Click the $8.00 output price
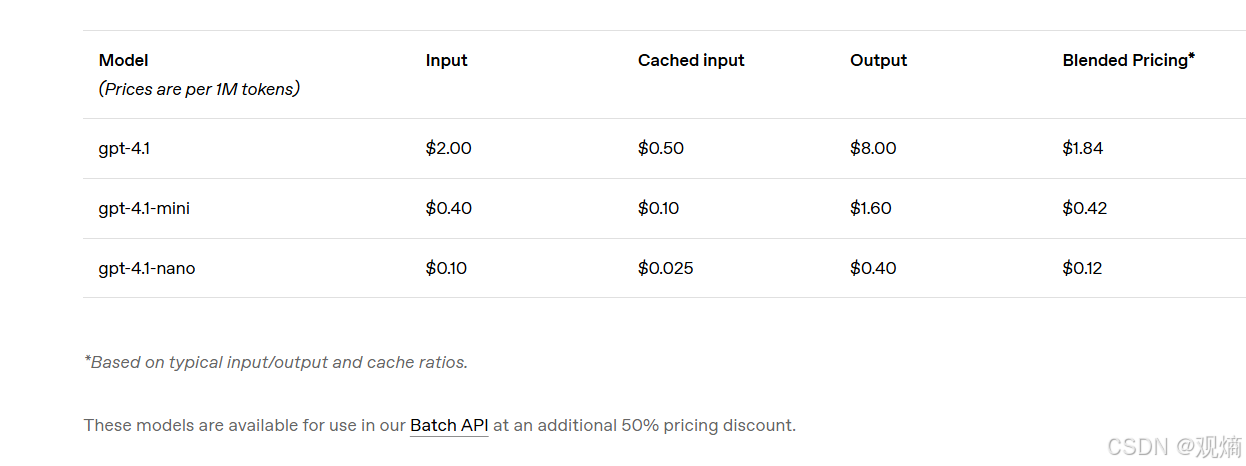Image resolution: width=1246 pixels, height=466 pixels. (x=873, y=148)
